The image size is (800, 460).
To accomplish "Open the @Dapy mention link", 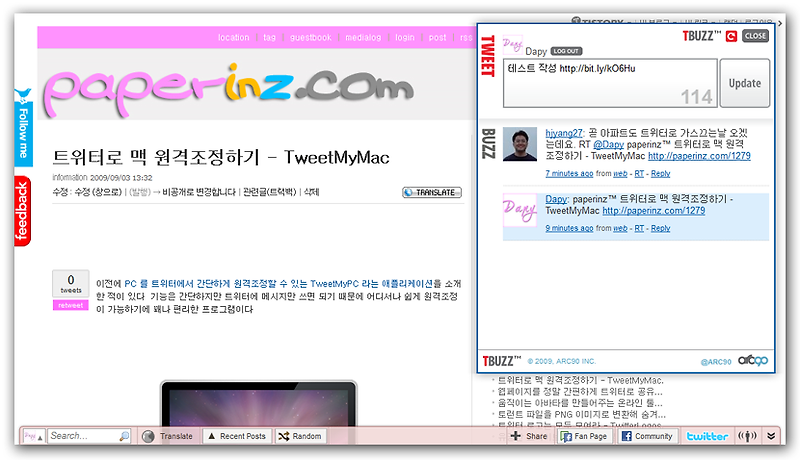I will point(608,144).
